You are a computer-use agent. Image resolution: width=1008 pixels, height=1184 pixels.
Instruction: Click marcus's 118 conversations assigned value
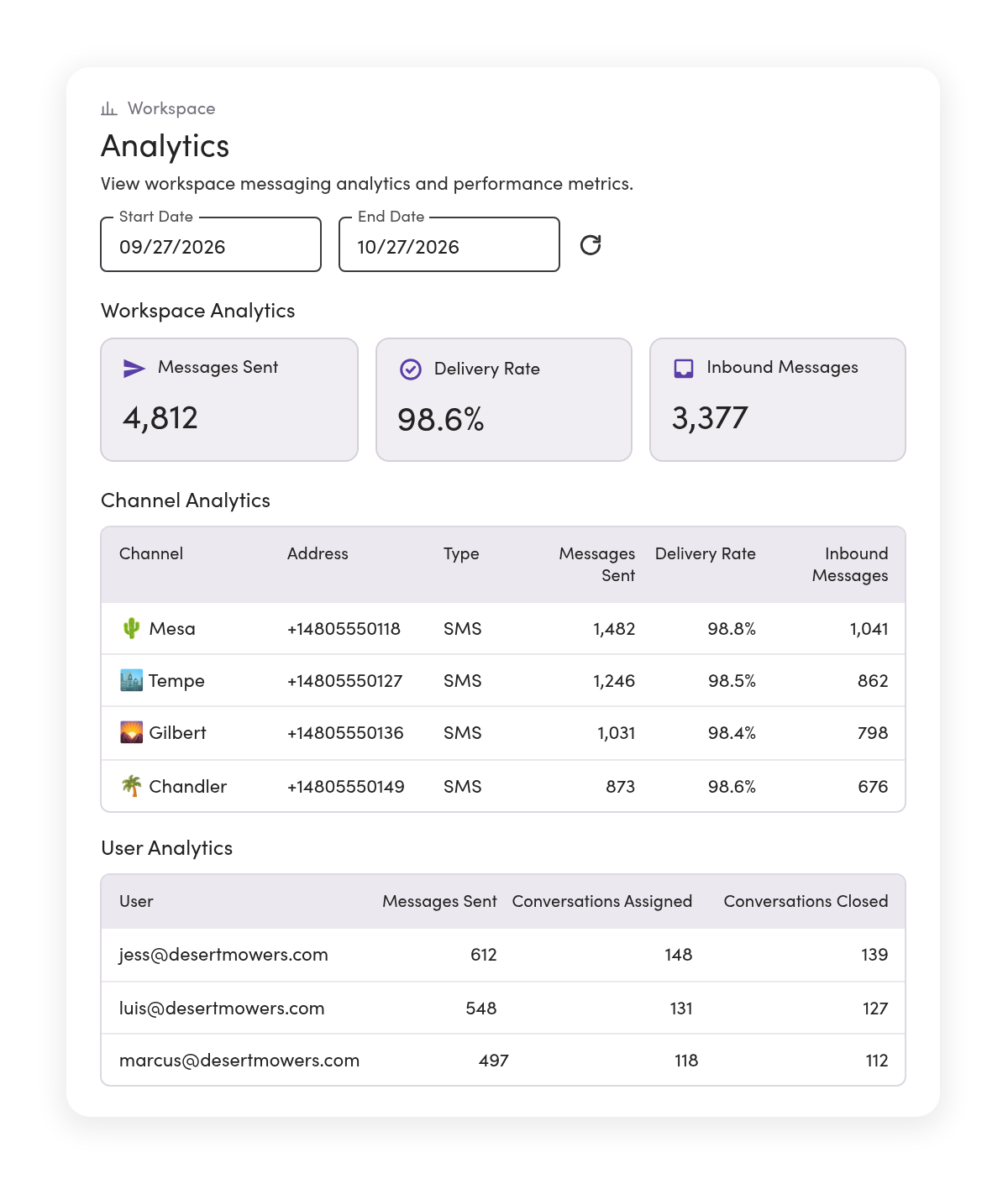(x=686, y=1060)
